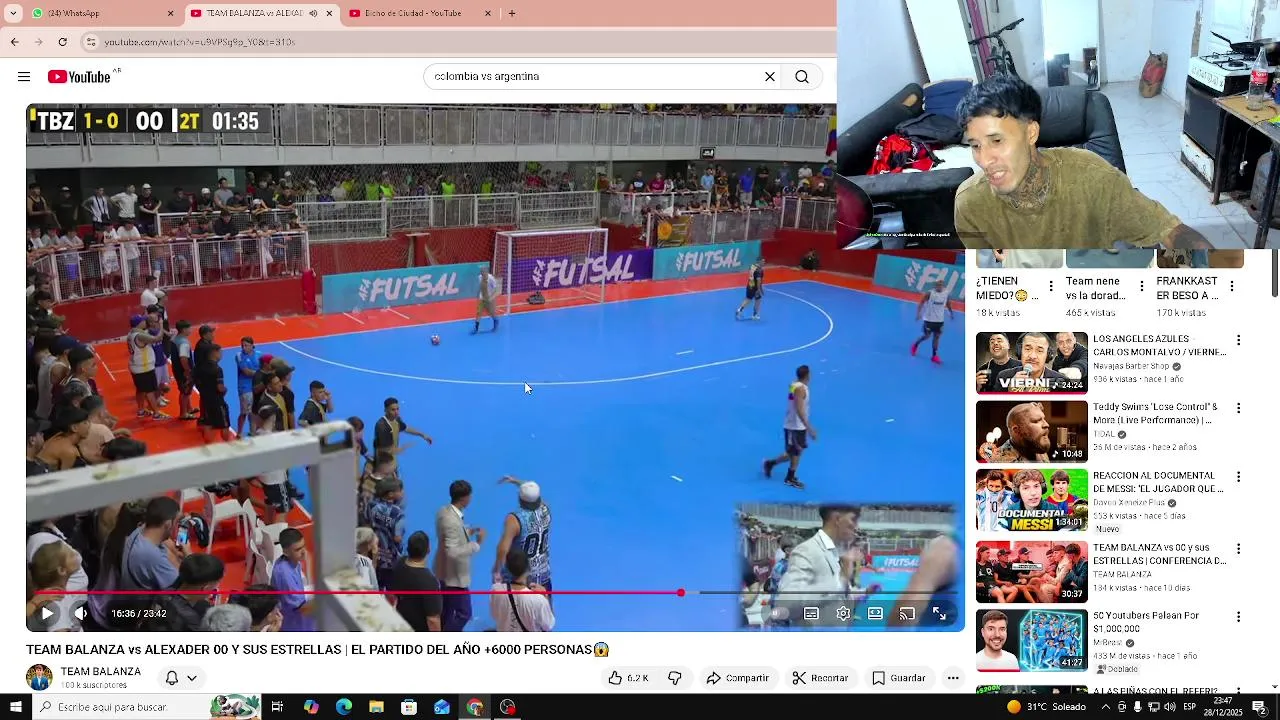Open the TEAM BALANZA channel avatar
Screen dimensions: 1280x720
[x=39, y=677]
